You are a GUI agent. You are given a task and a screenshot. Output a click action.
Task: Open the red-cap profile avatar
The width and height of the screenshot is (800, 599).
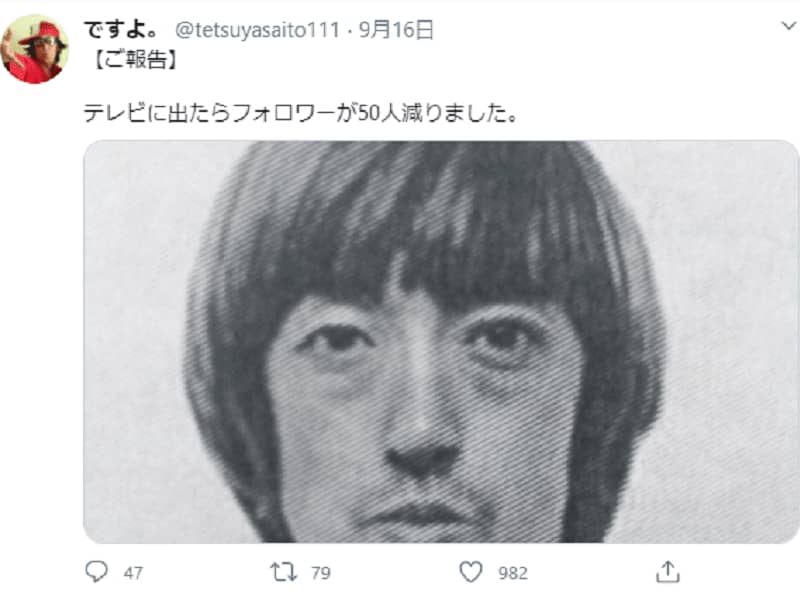35,49
